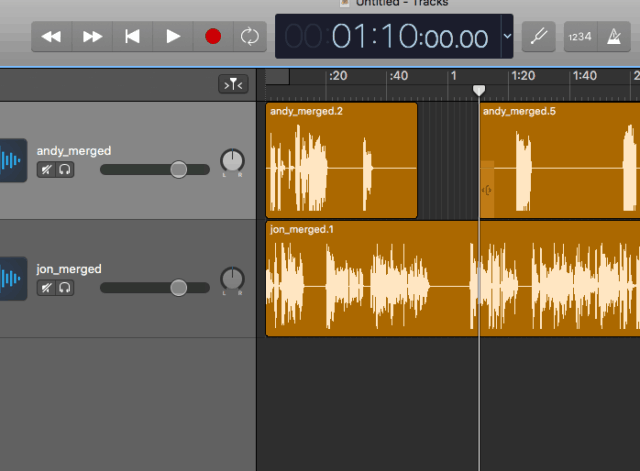
Task: Start recording with the red Record button
Action: [x=213, y=37]
